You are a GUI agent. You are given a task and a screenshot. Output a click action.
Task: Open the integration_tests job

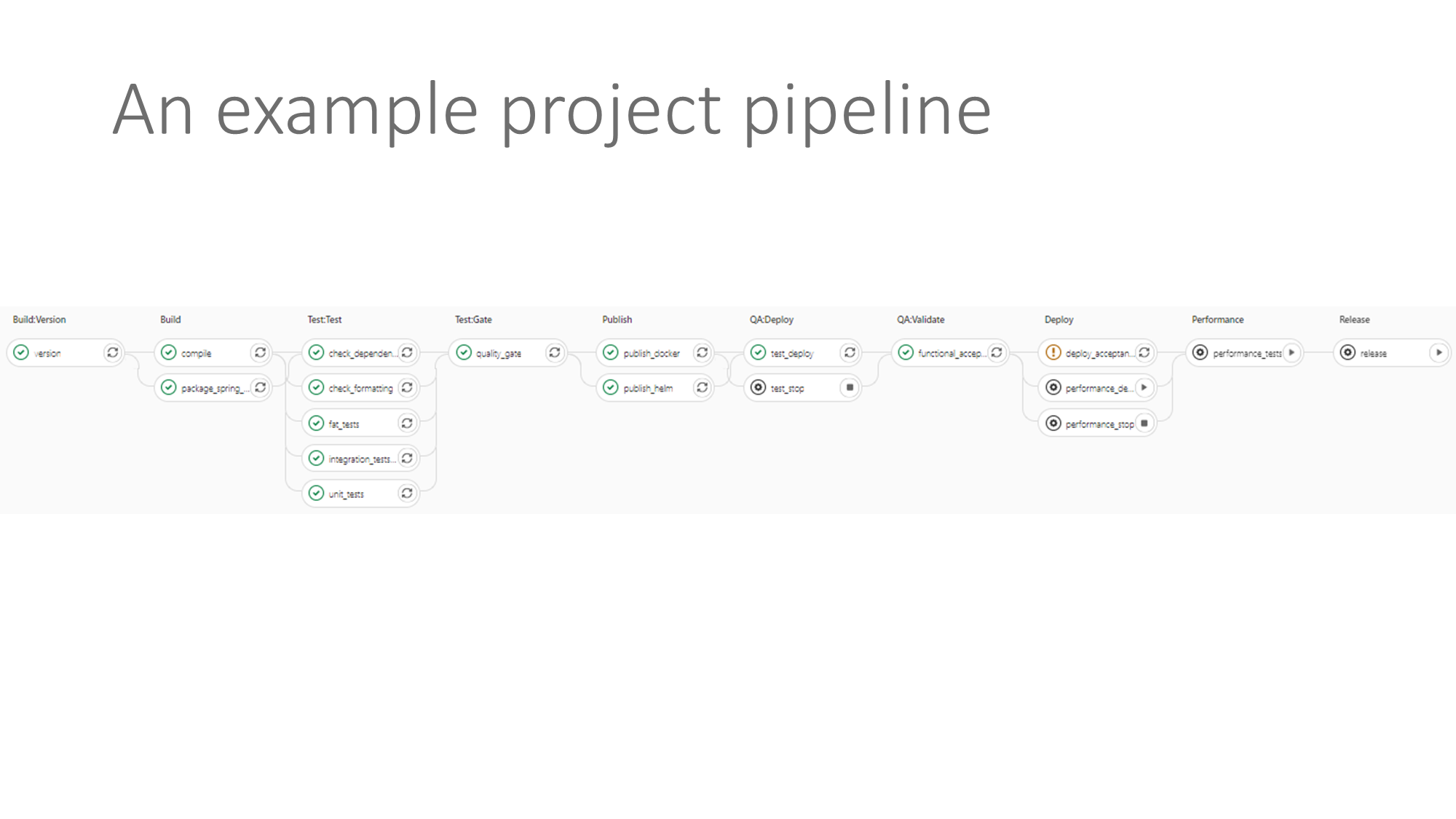[361, 459]
